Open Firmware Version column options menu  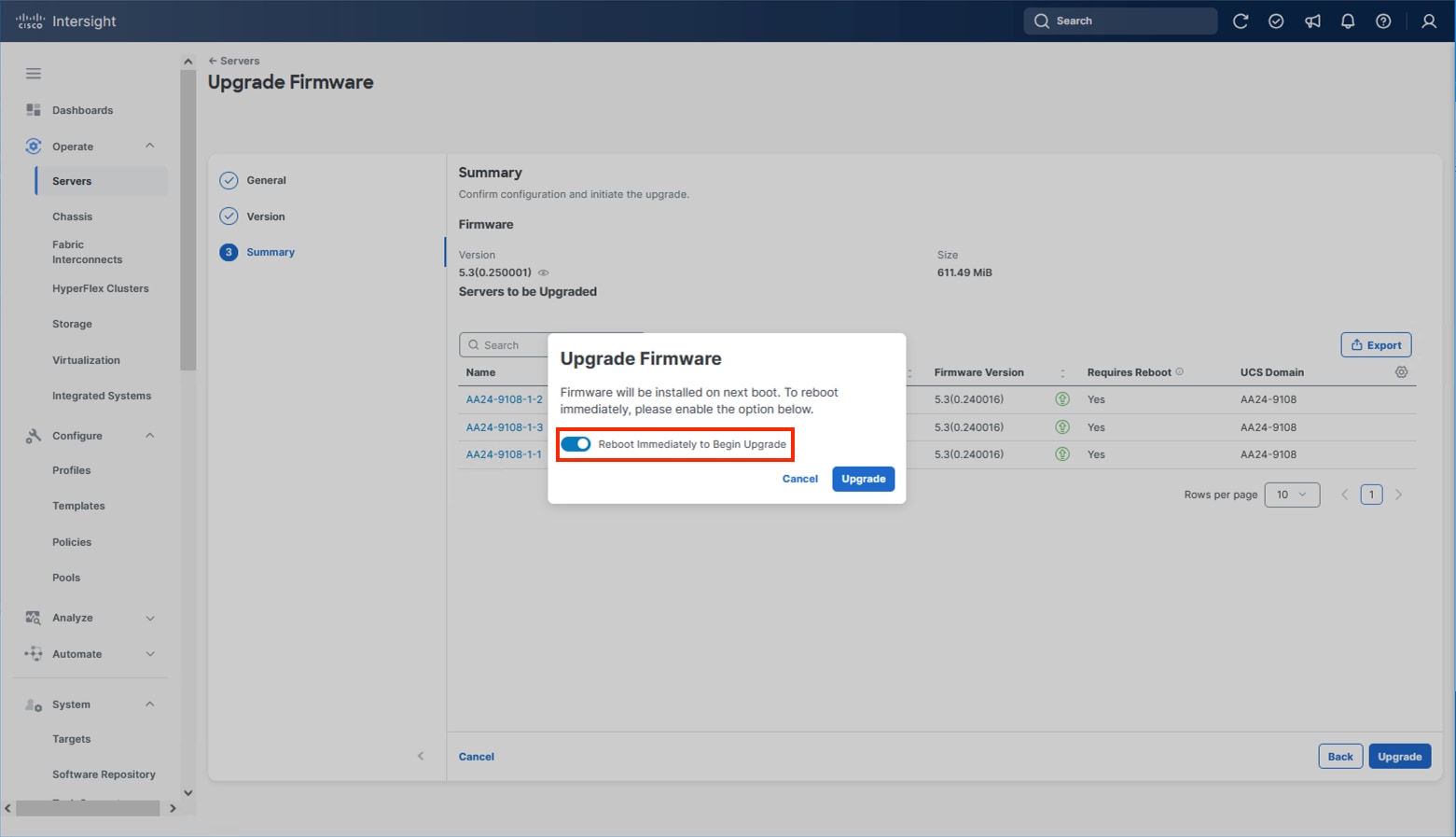[x=1062, y=372]
